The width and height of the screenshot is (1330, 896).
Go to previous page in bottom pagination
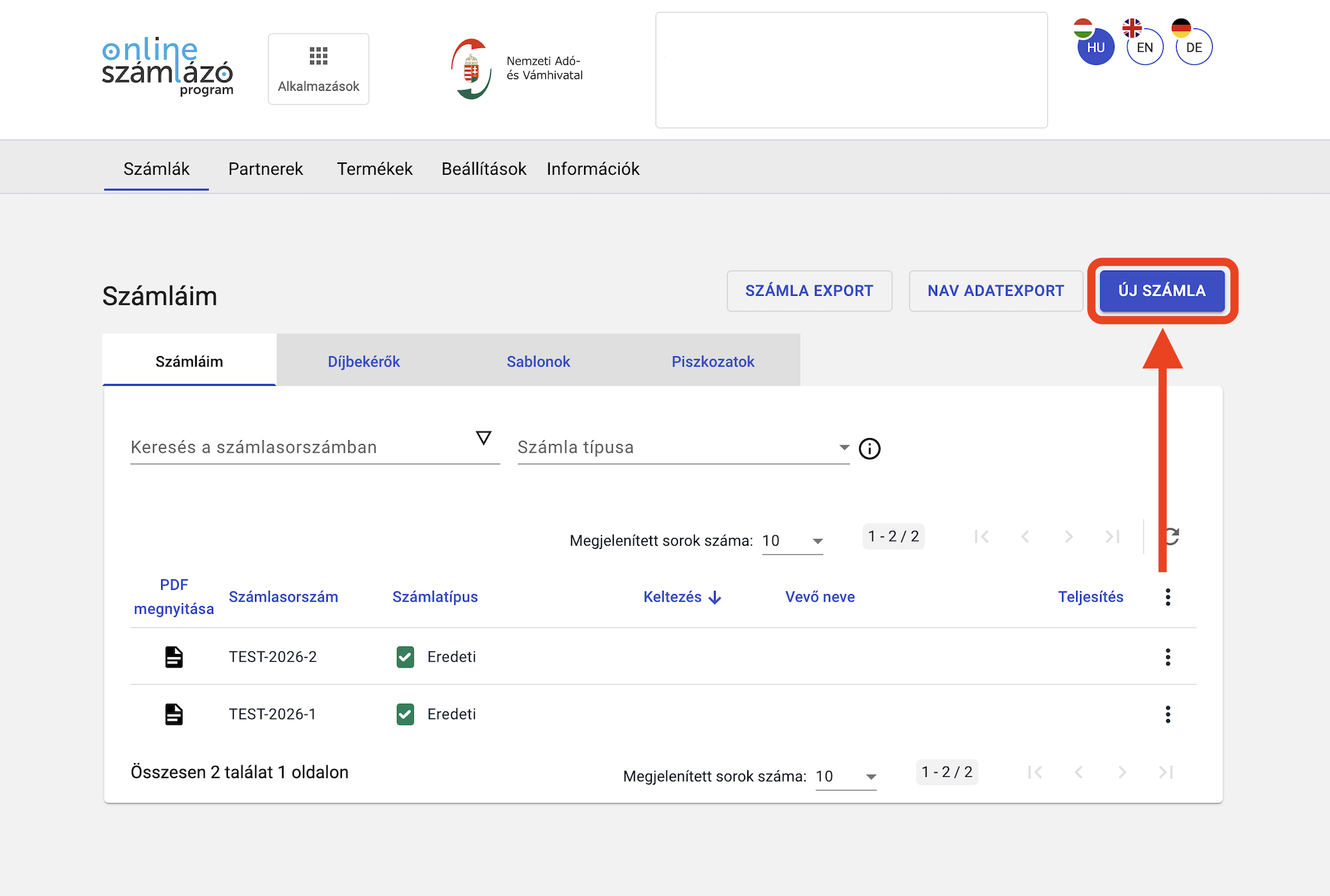point(1079,772)
